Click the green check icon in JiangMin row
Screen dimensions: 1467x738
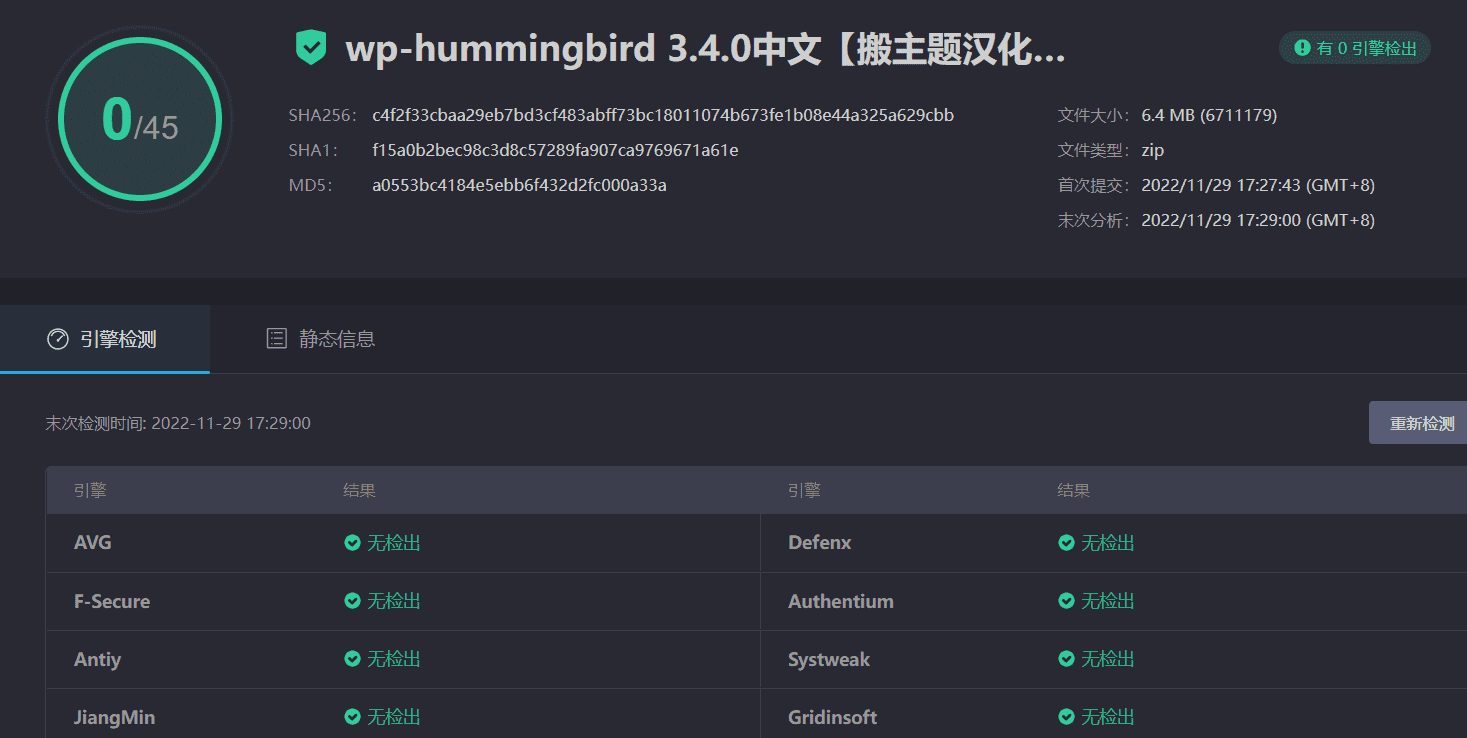[352, 717]
